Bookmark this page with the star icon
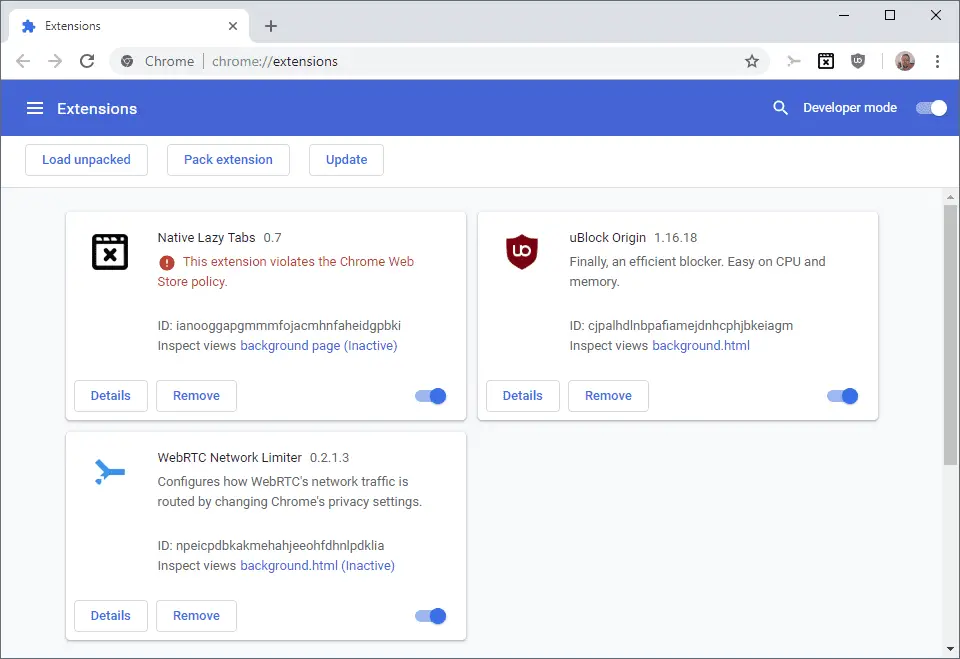Screen dimensions: 960x659 (752, 61)
